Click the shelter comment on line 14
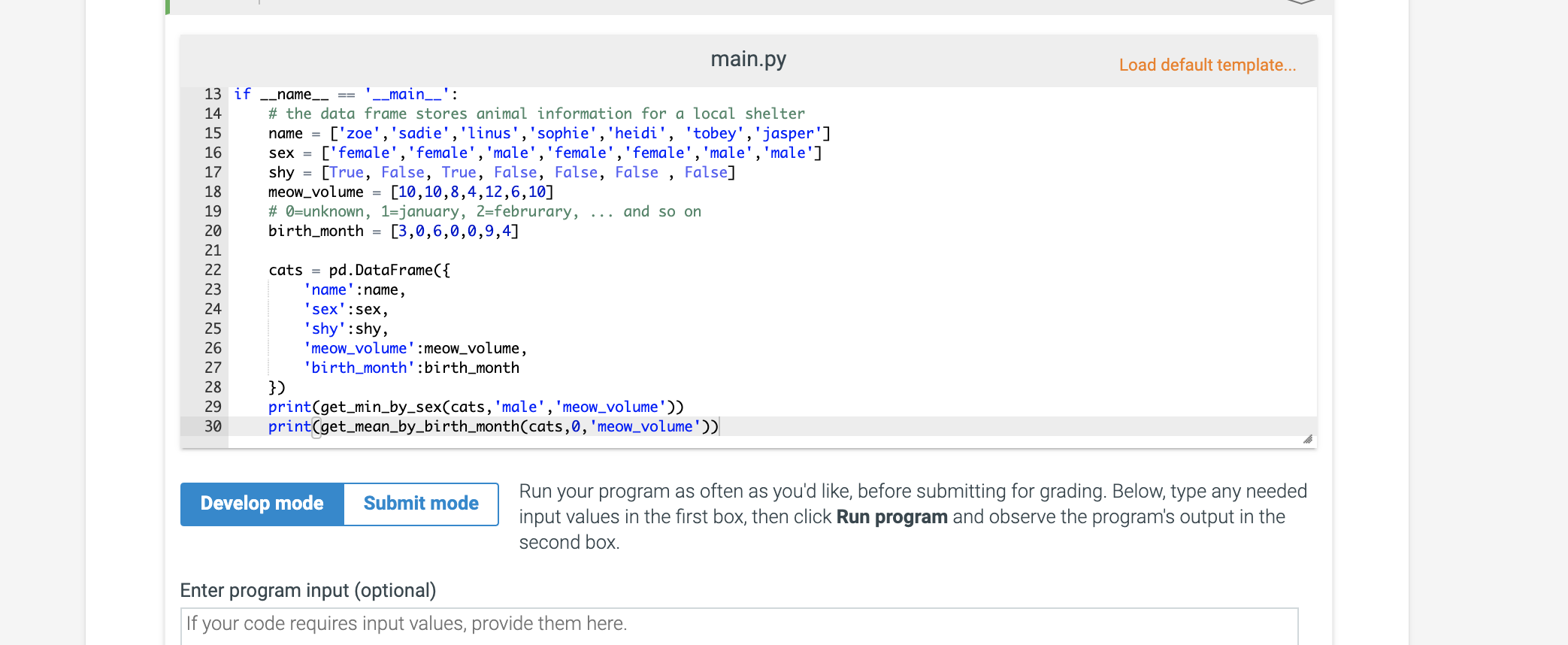The image size is (1568, 645). point(537,114)
